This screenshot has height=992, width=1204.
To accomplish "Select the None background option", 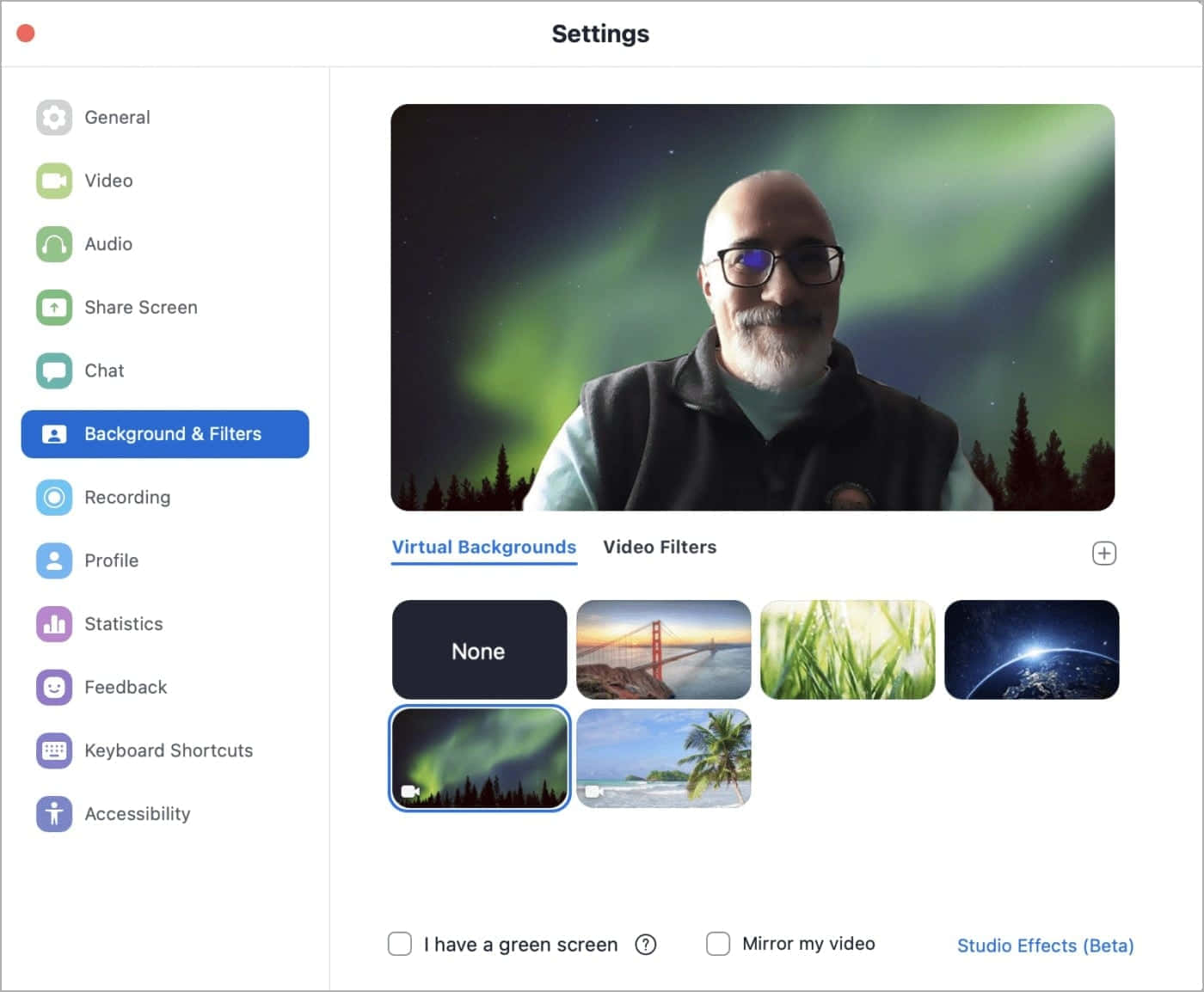I will 479,650.
